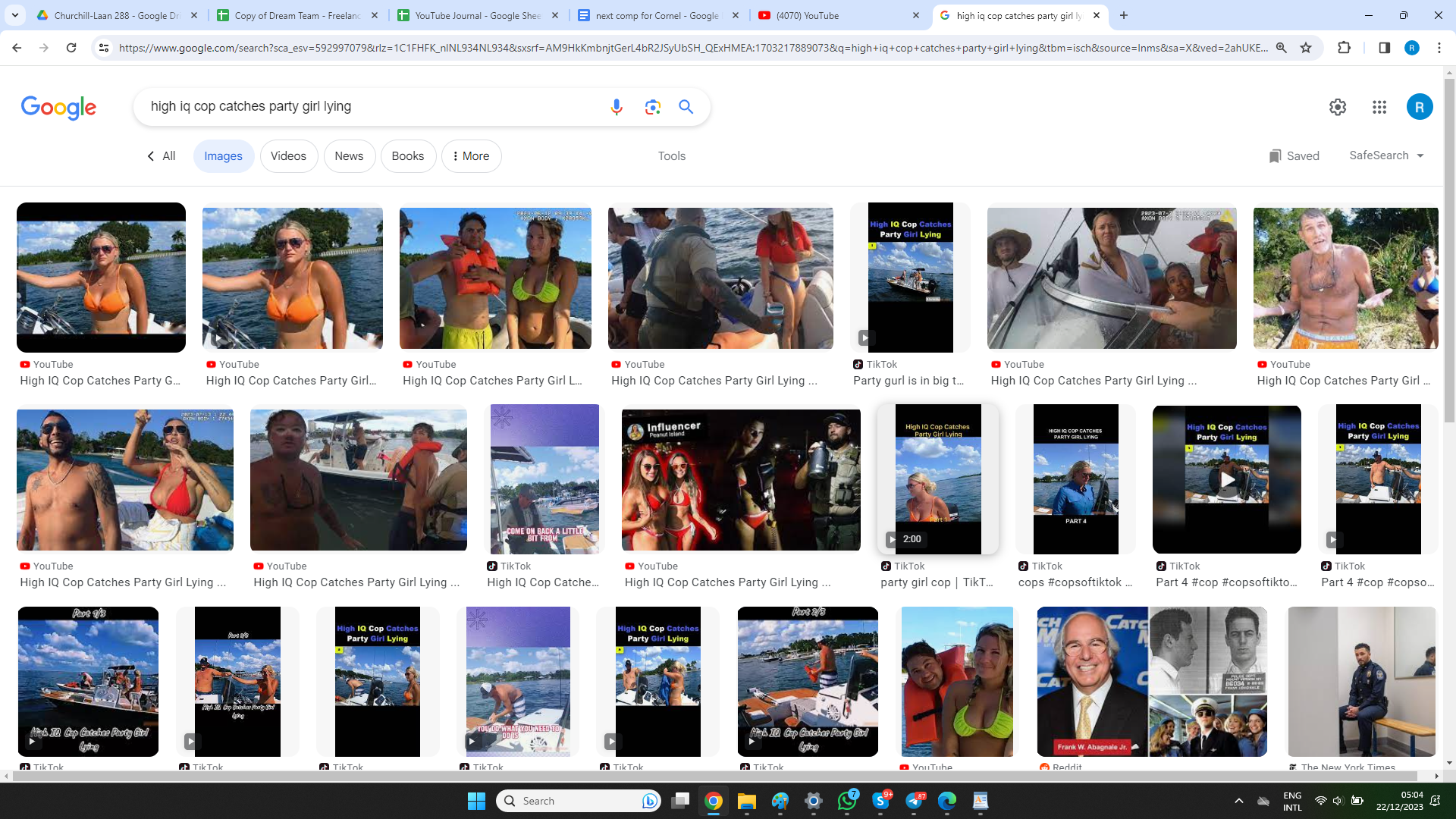This screenshot has width=1456, height=819.
Task: Toggle Chrome side panel
Action: tap(1384, 48)
